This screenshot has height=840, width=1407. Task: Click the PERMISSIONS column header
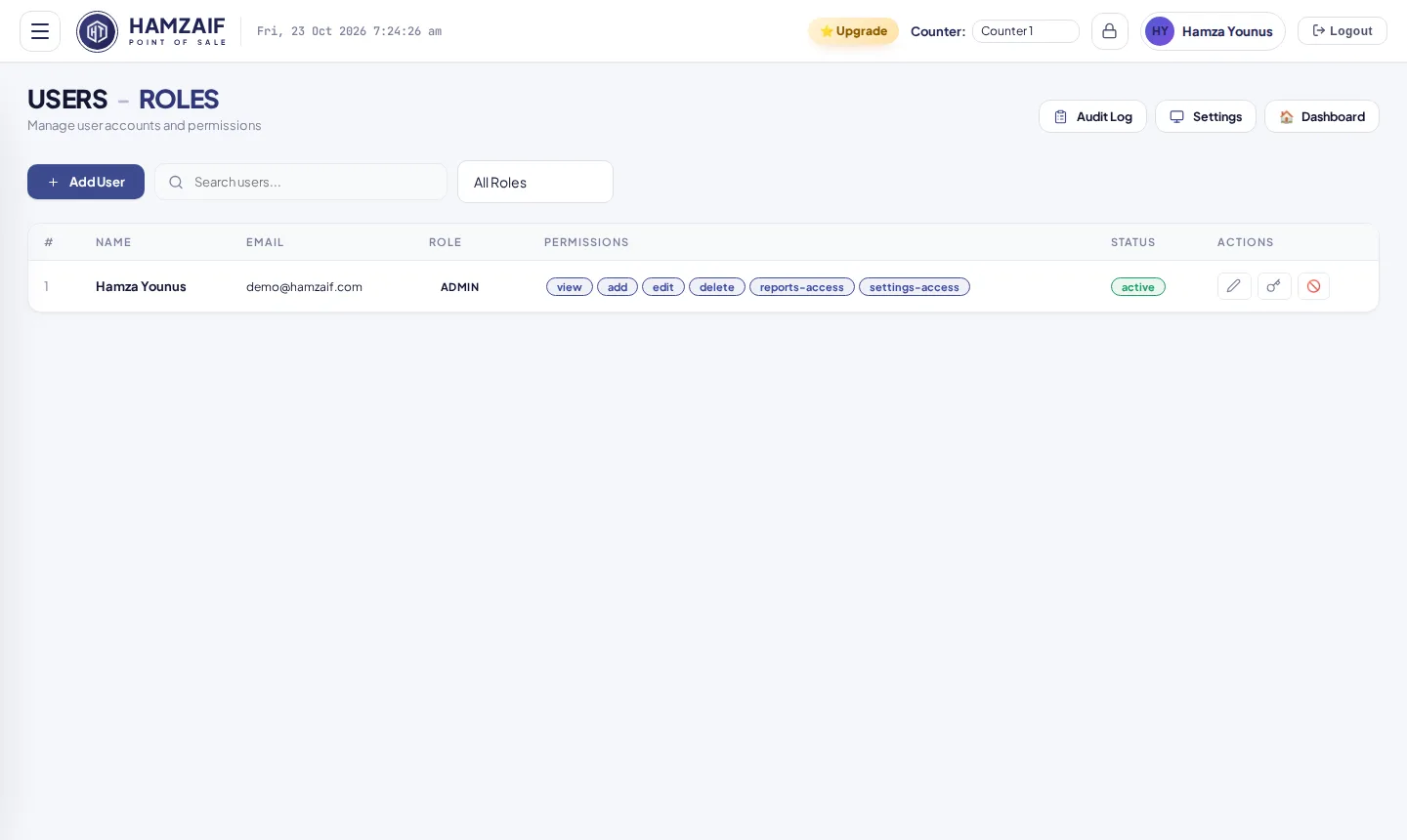point(586,242)
